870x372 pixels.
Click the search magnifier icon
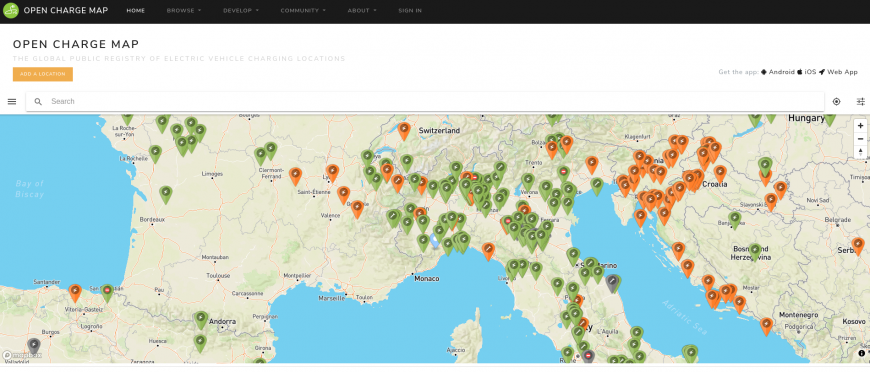click(x=38, y=102)
